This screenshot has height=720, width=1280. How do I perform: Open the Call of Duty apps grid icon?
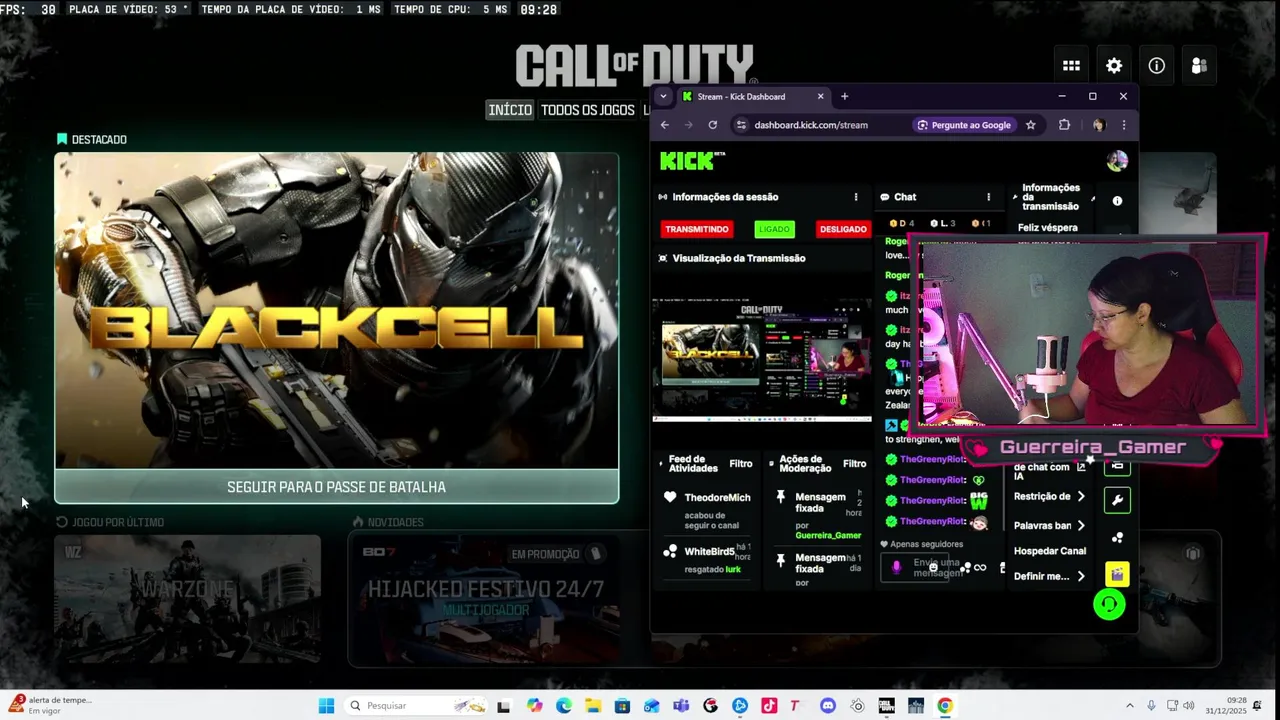pyautogui.click(x=1071, y=66)
